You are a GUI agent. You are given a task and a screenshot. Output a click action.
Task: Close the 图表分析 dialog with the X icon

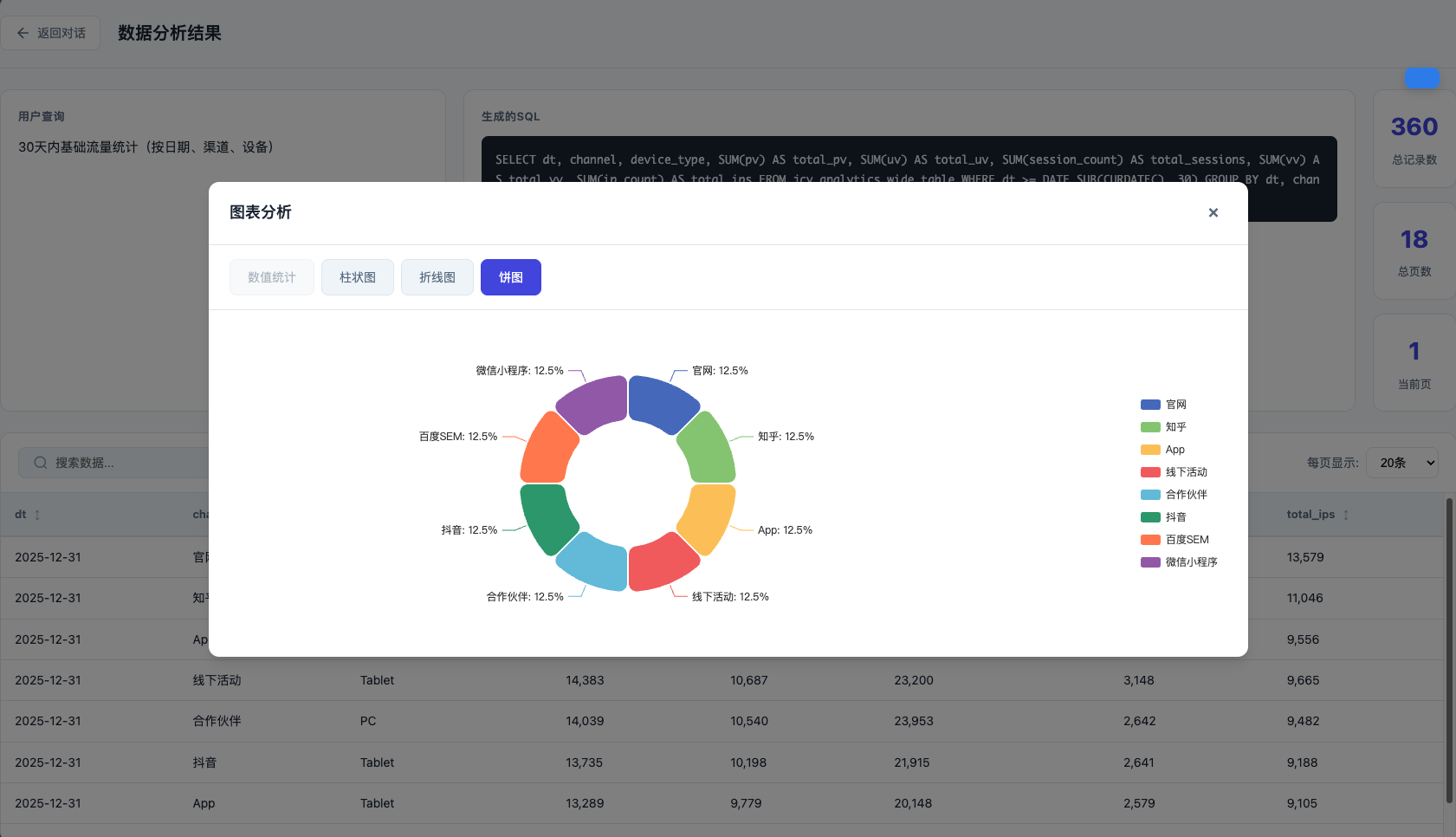click(x=1213, y=212)
